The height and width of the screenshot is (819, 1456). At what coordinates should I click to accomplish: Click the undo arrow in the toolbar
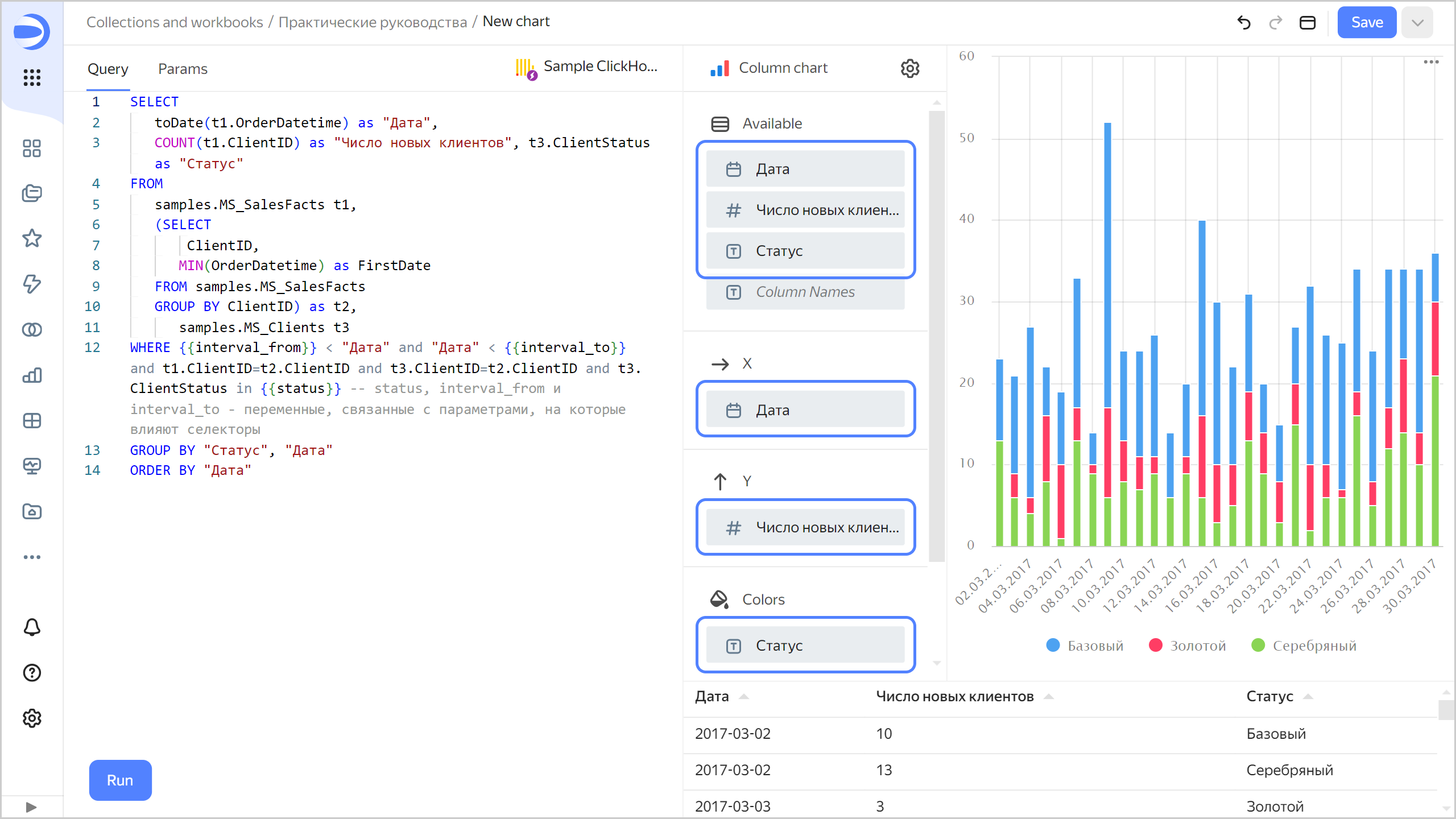(x=1244, y=22)
